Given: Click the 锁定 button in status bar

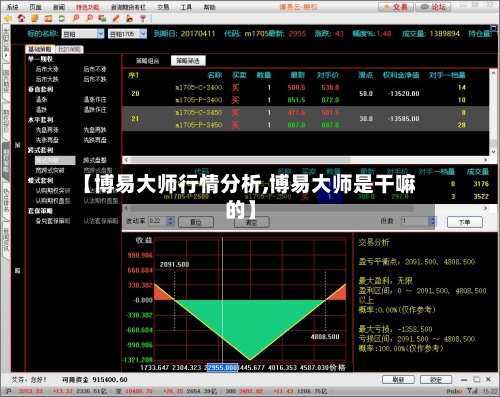Looking at the screenshot, I should click(x=436, y=379).
